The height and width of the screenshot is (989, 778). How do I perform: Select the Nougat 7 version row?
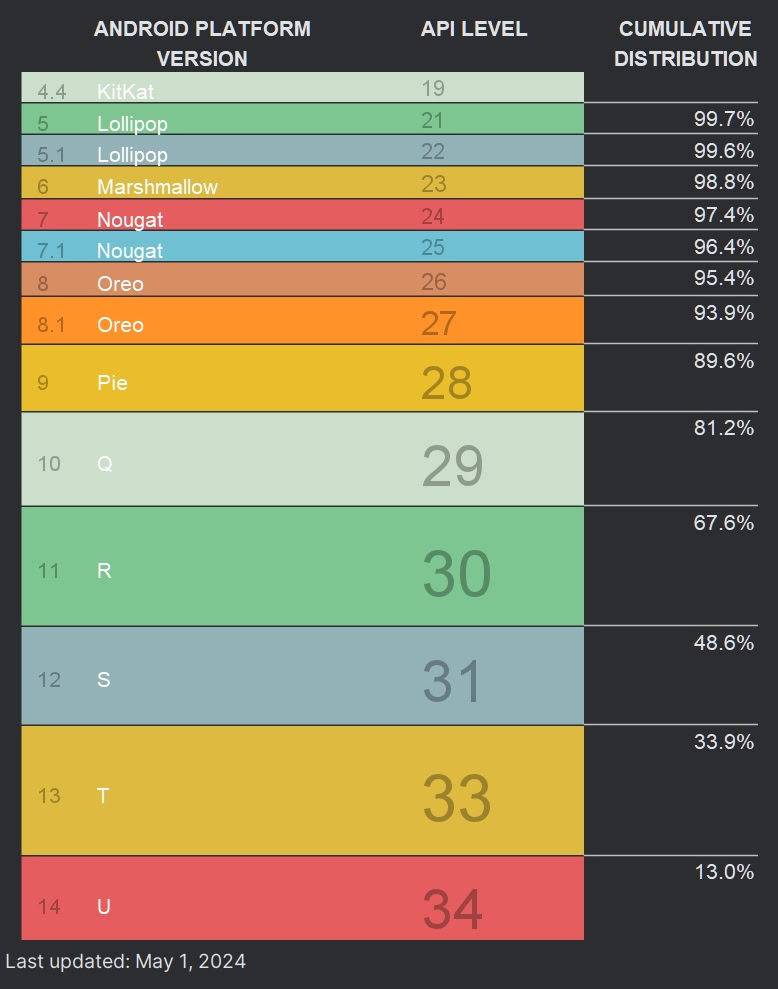pyautogui.click(x=302, y=216)
